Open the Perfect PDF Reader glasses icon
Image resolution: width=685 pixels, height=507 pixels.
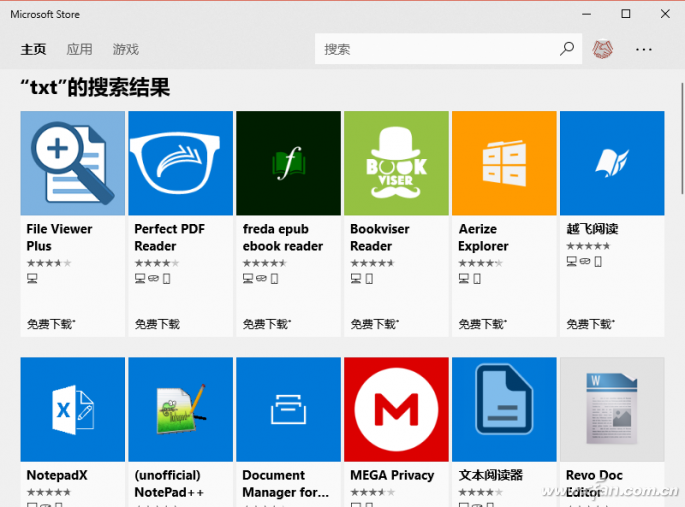(180, 163)
